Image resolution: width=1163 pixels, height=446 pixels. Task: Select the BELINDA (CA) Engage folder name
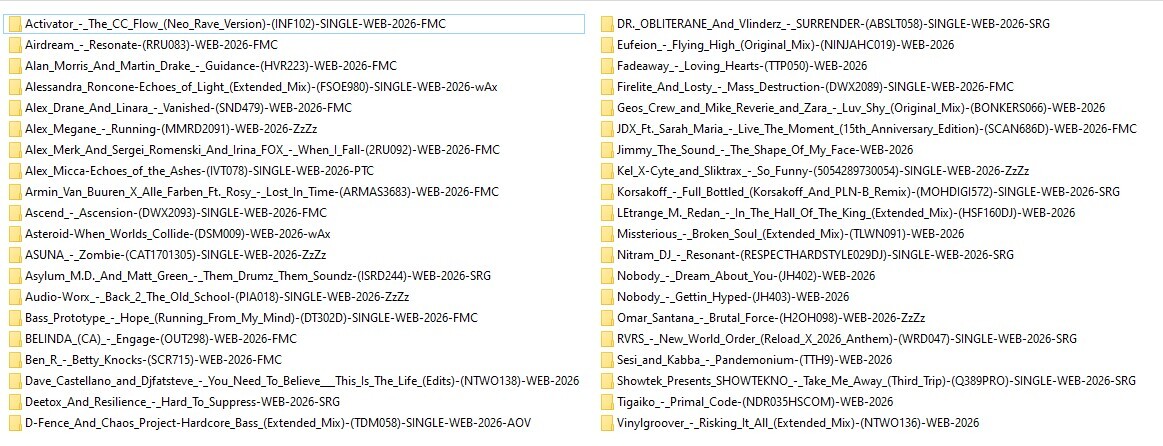pos(160,338)
